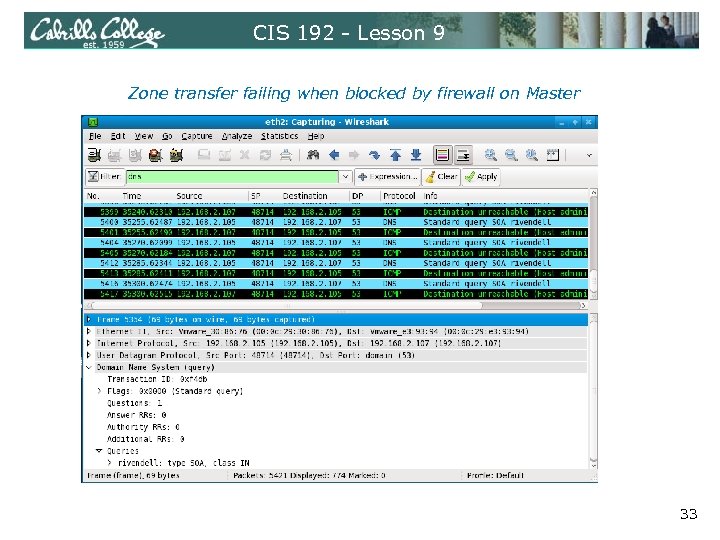Expand the Frame 5354 details row
The width and height of the screenshot is (720, 540).
89,319
